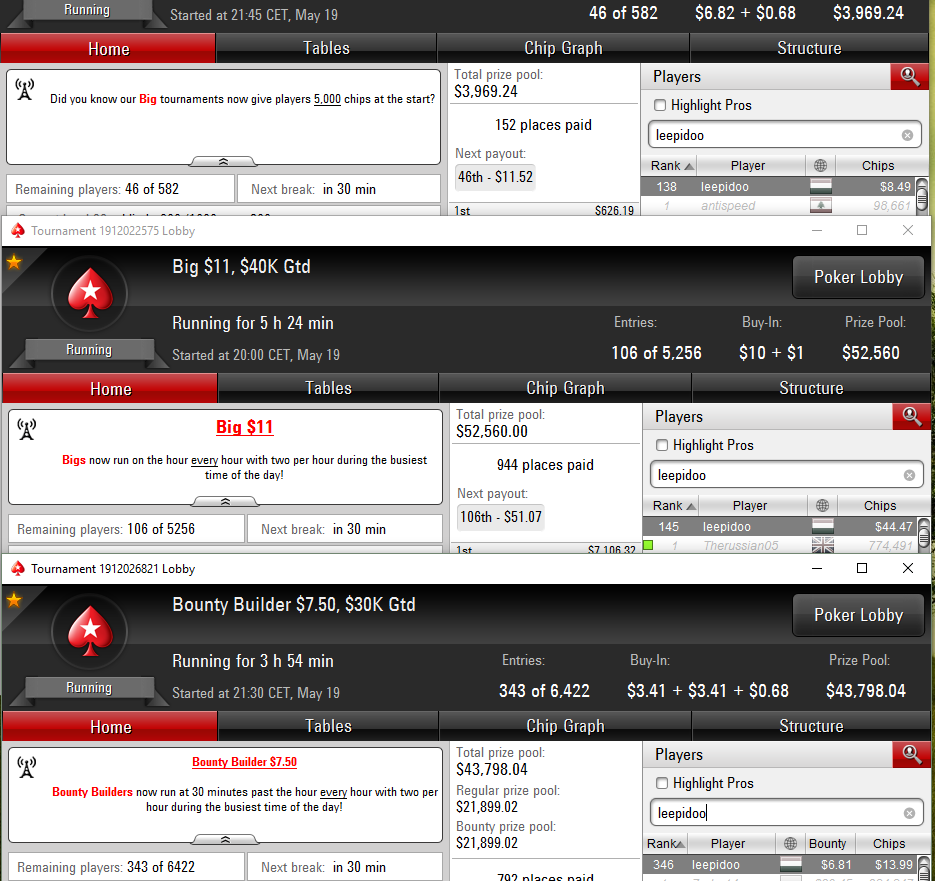Switch to Tables tab in top tournament window
Image resolution: width=935 pixels, height=881 pixels.
326,48
